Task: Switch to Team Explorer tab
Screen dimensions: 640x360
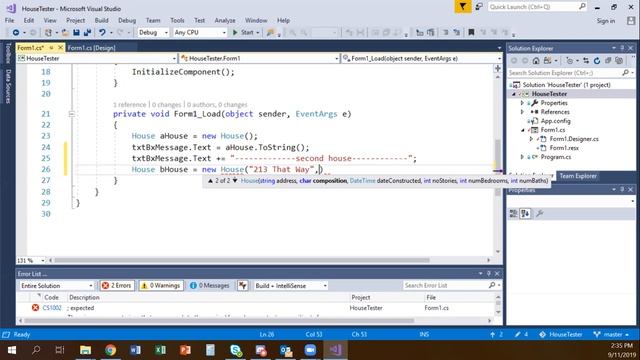Action: (x=578, y=176)
